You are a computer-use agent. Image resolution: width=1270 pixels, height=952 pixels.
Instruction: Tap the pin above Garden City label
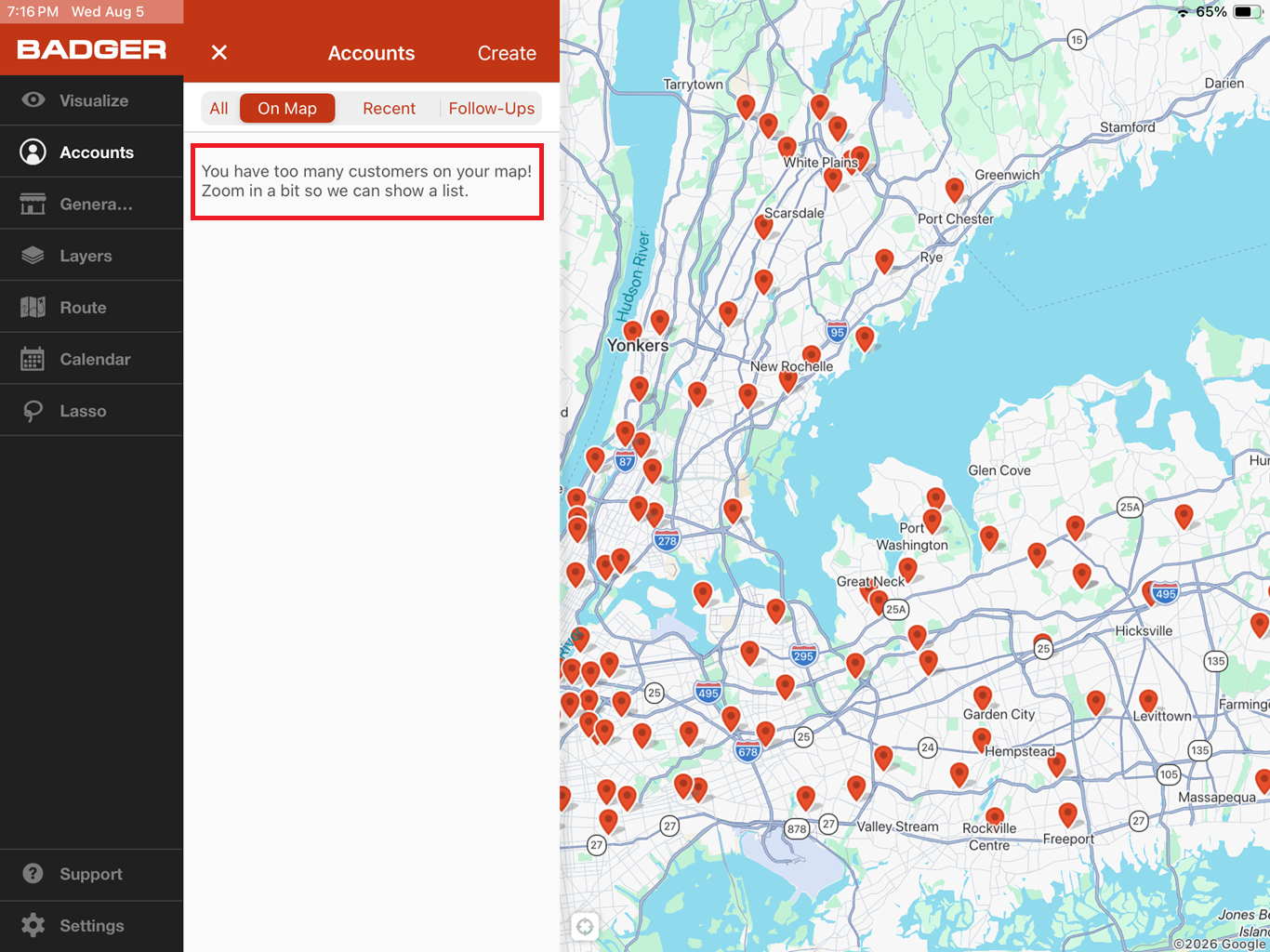click(x=983, y=697)
